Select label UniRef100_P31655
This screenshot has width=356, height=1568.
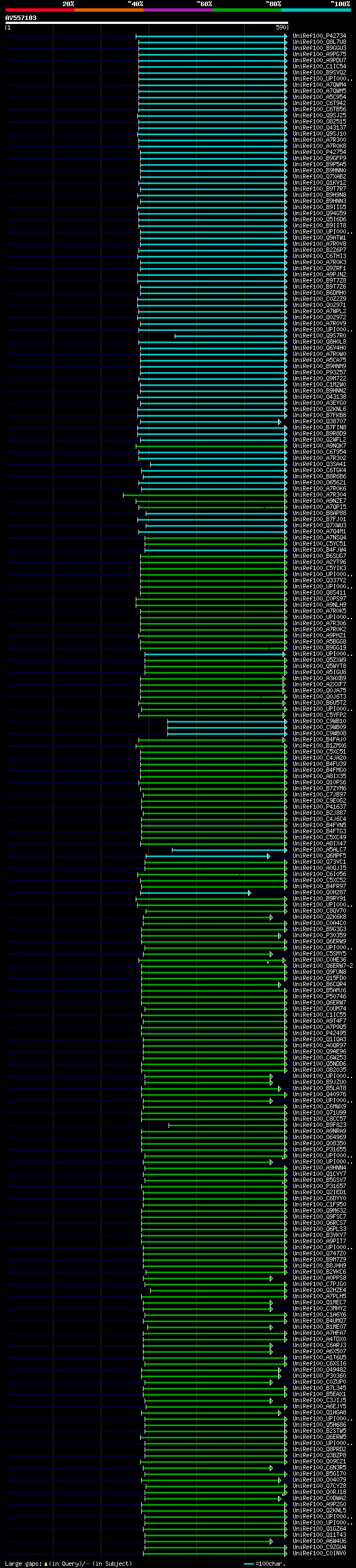pyautogui.click(x=319, y=1149)
